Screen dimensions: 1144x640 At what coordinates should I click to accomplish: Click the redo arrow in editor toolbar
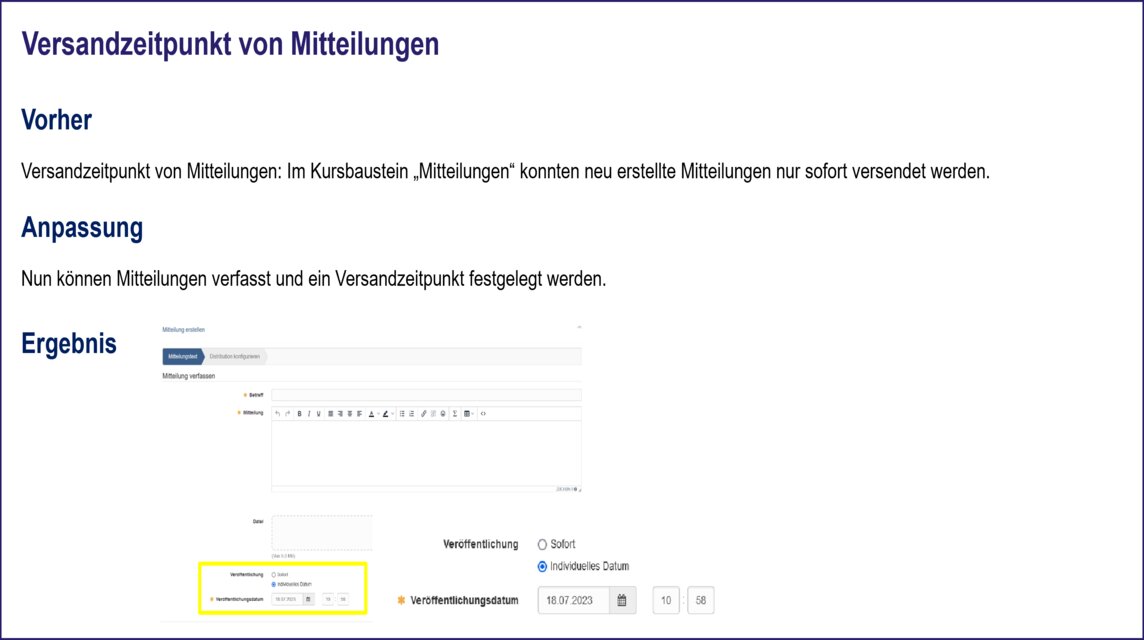pos(287,414)
